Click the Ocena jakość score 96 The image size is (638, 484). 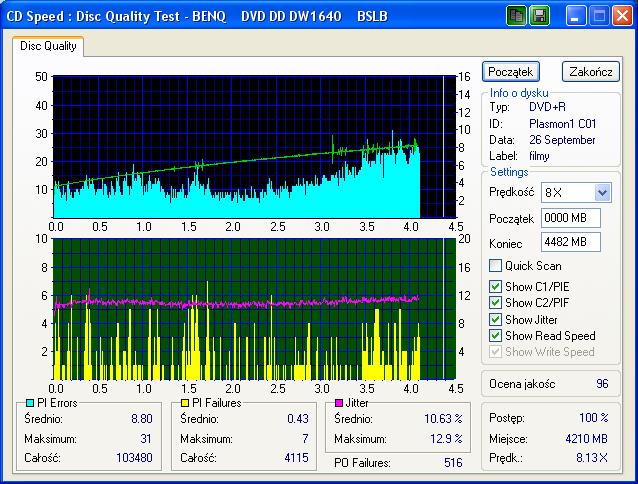[602, 384]
